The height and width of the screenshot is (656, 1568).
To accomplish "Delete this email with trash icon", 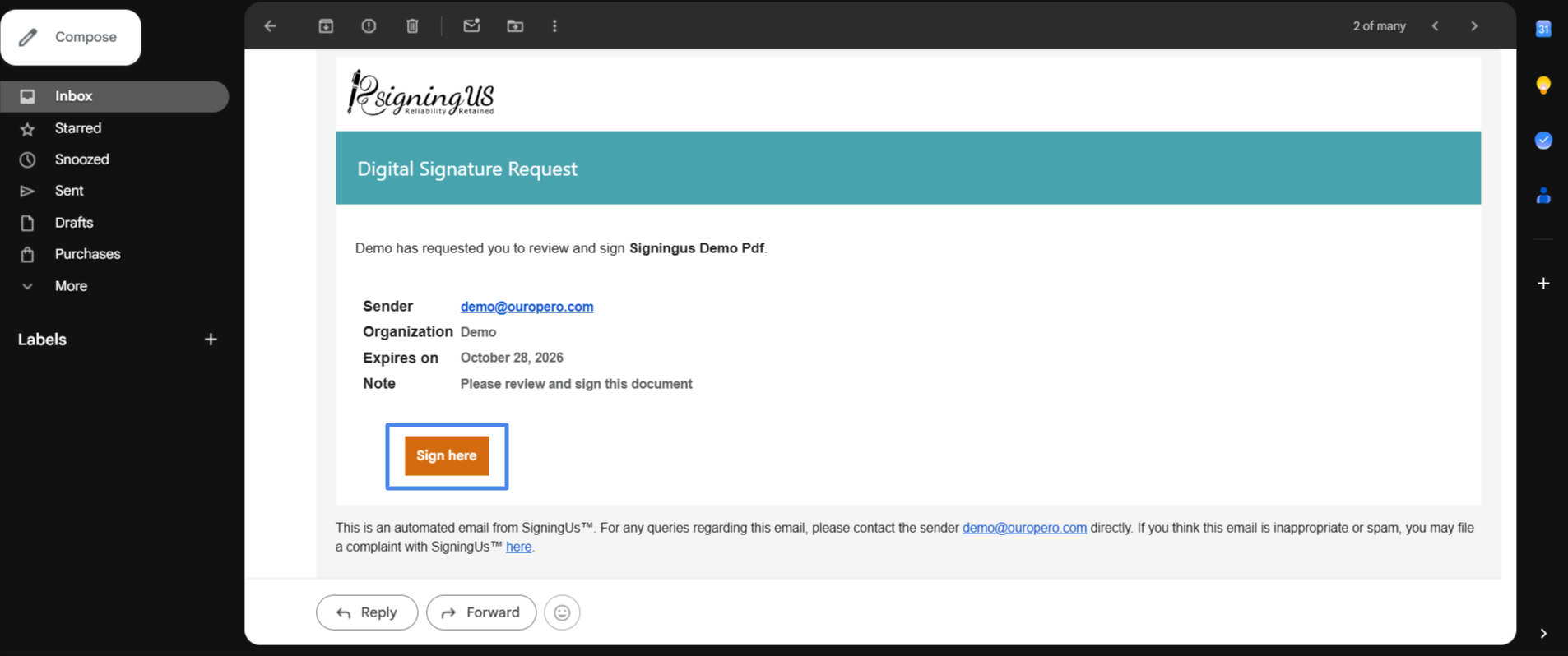I will pyautogui.click(x=412, y=26).
